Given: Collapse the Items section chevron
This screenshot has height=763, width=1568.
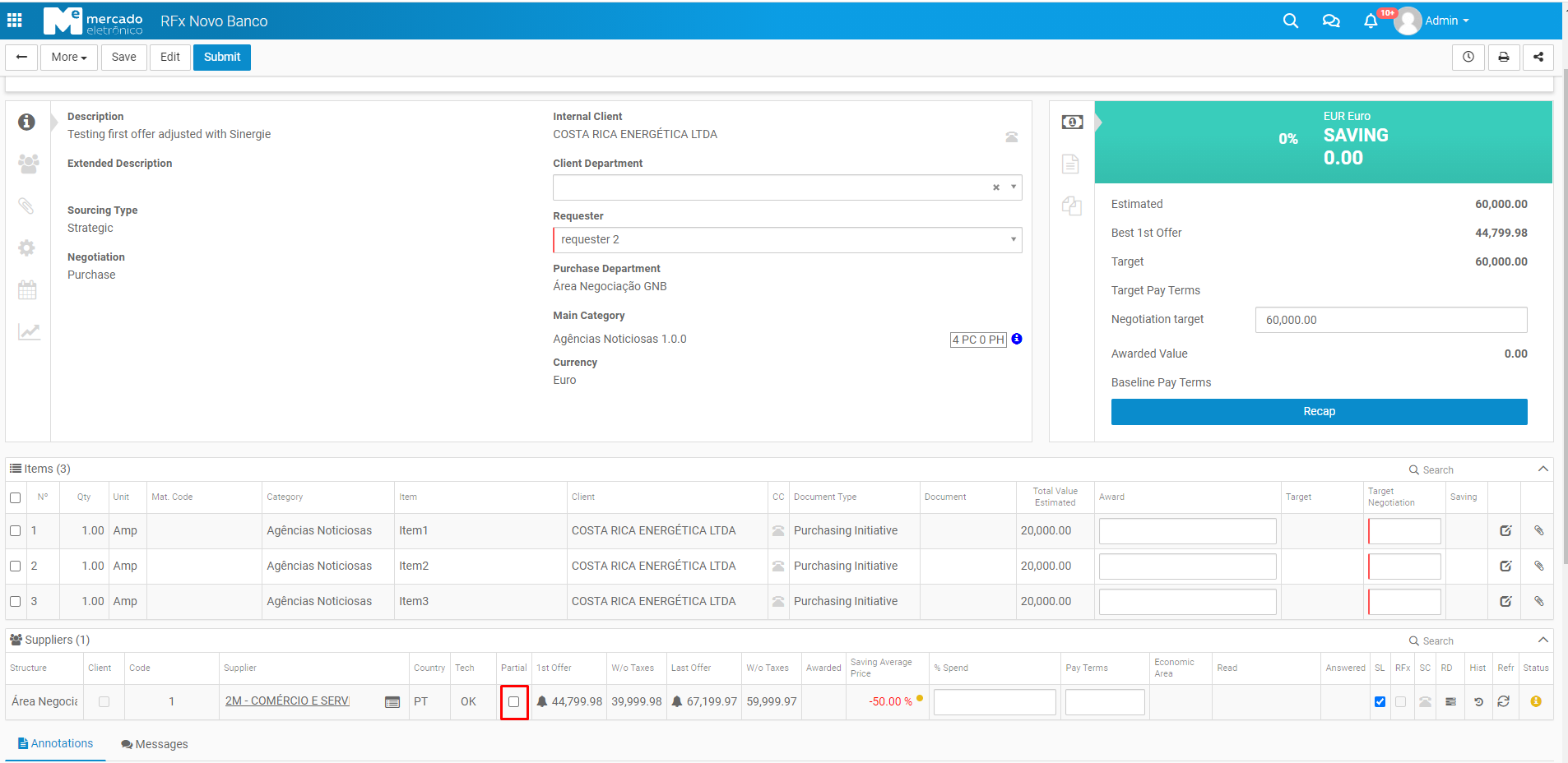Looking at the screenshot, I should tap(1542, 469).
